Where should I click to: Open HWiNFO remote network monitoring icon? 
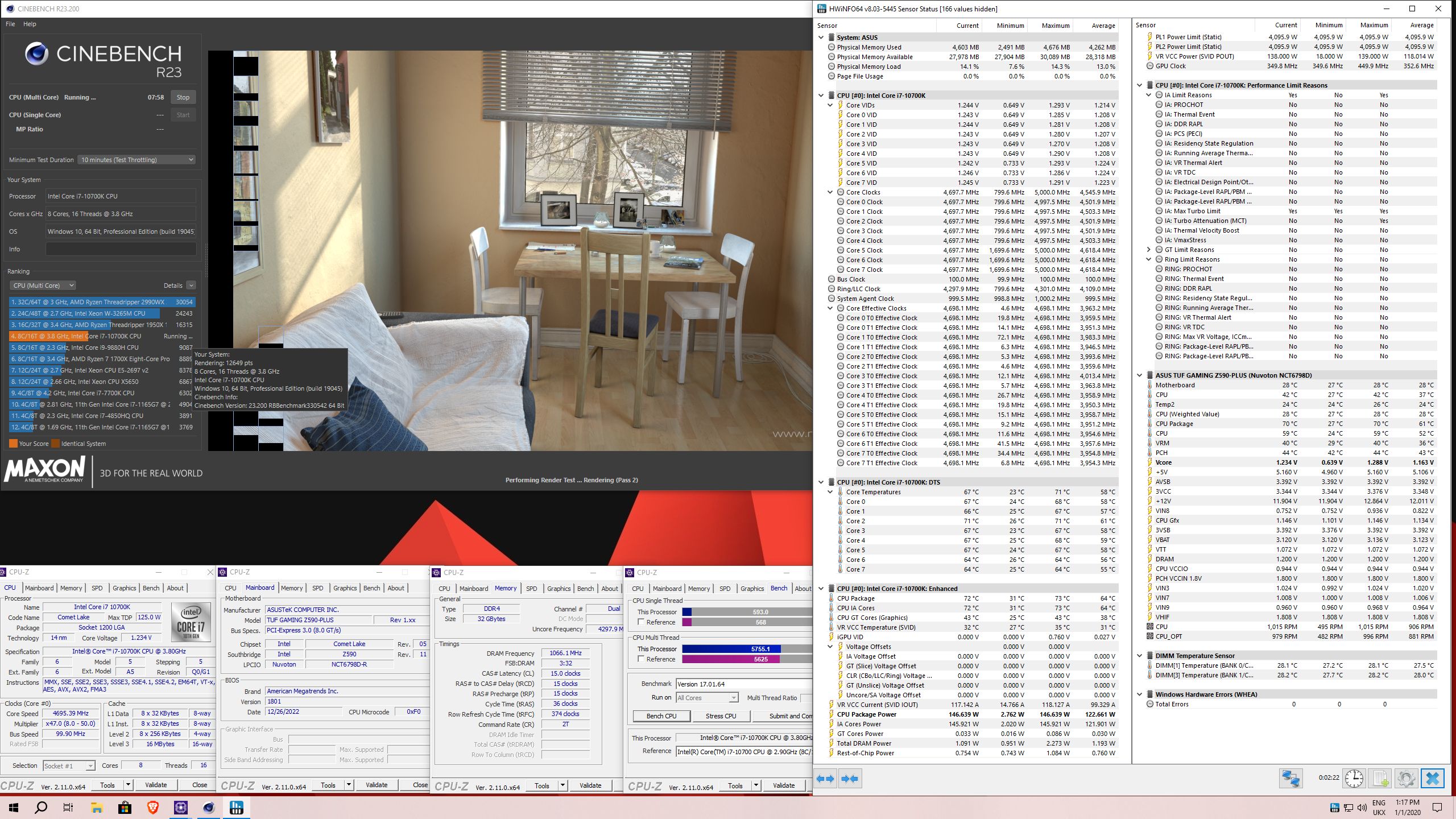[x=1290, y=779]
